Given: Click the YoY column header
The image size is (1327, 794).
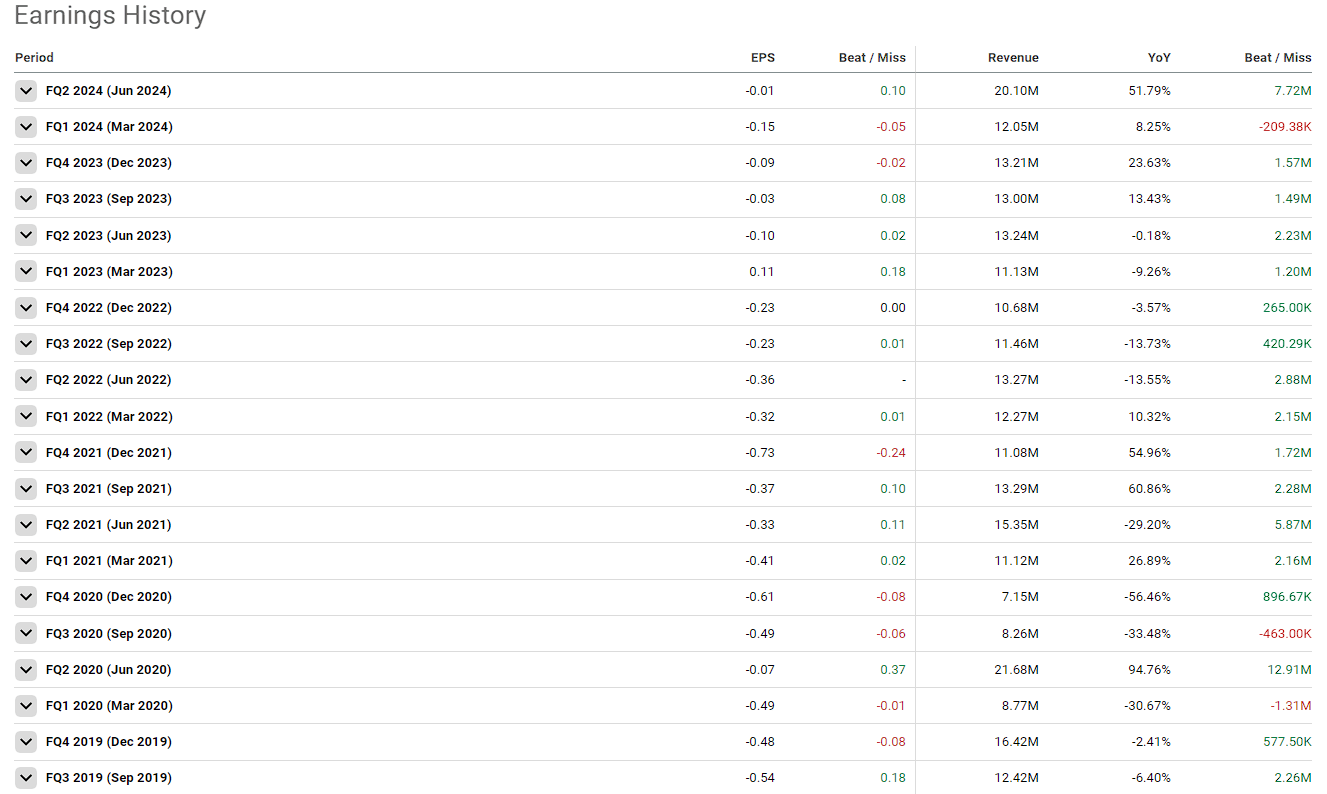Looking at the screenshot, I should [1158, 58].
